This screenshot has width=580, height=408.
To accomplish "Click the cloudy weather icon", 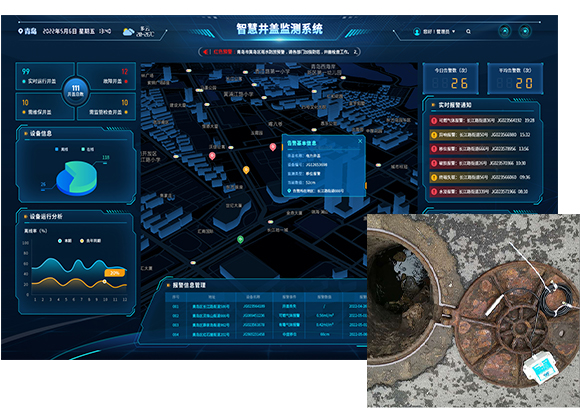I will (x=128, y=32).
